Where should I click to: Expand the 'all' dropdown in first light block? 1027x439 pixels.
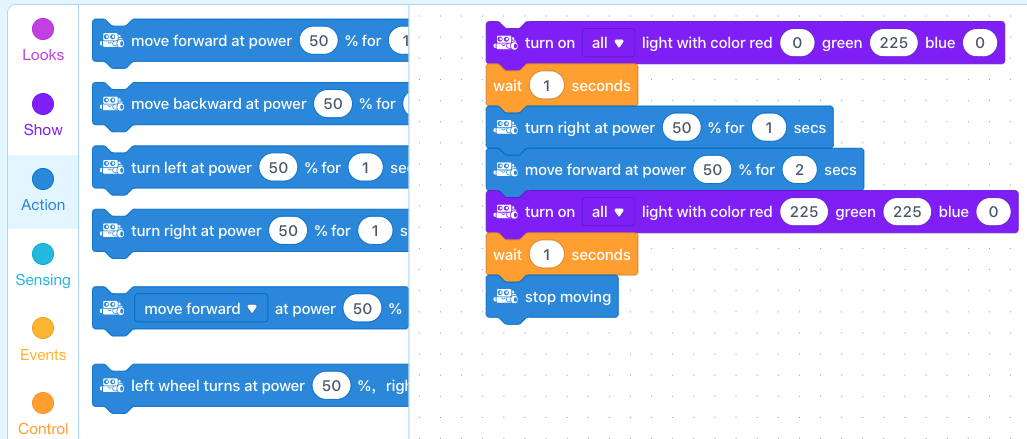[x=608, y=43]
